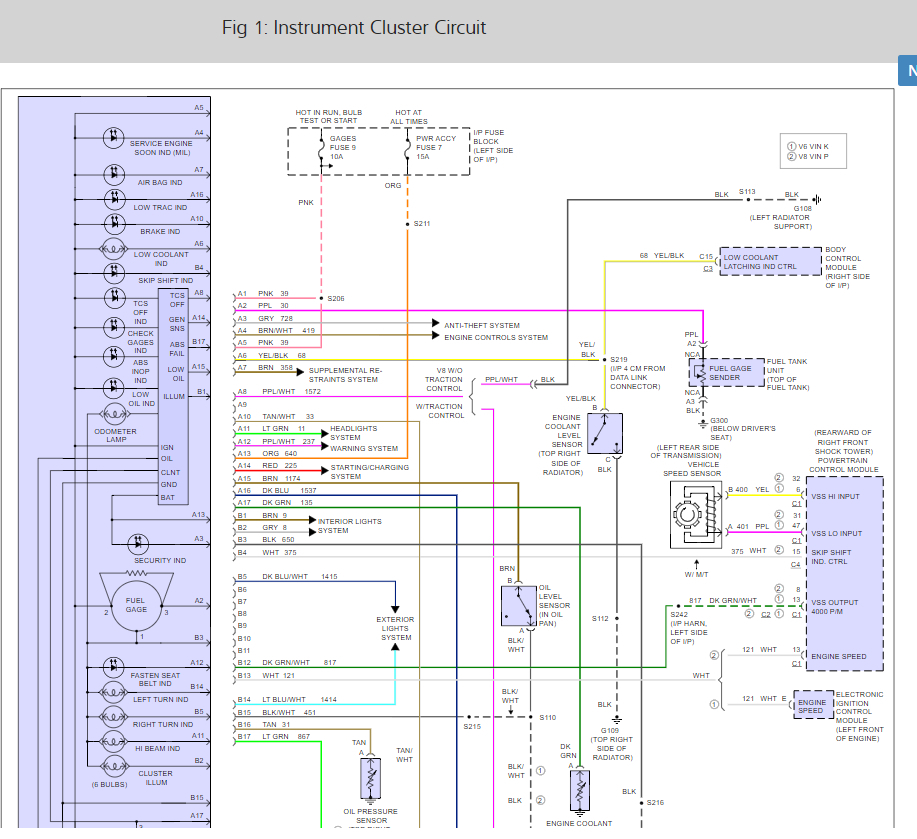Click the Gages Fuse 9 symbol
917x839 pixels.
coord(321,149)
